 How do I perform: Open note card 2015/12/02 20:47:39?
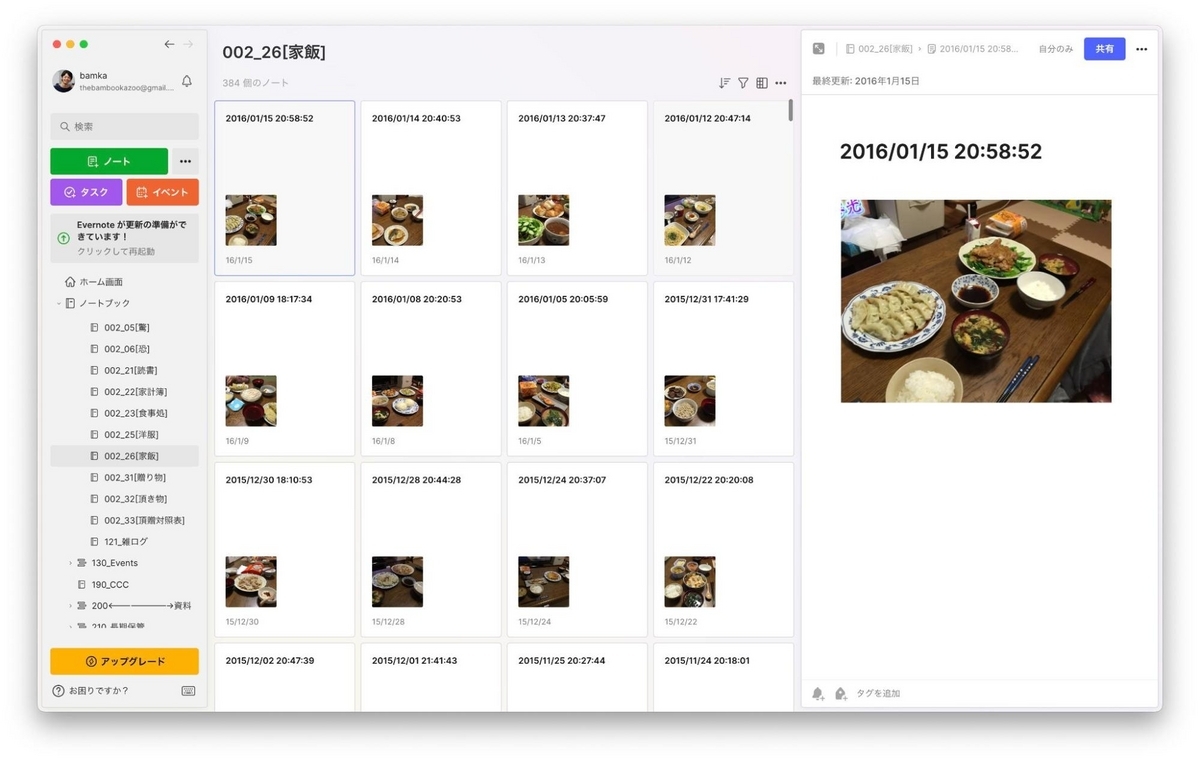(x=285, y=678)
